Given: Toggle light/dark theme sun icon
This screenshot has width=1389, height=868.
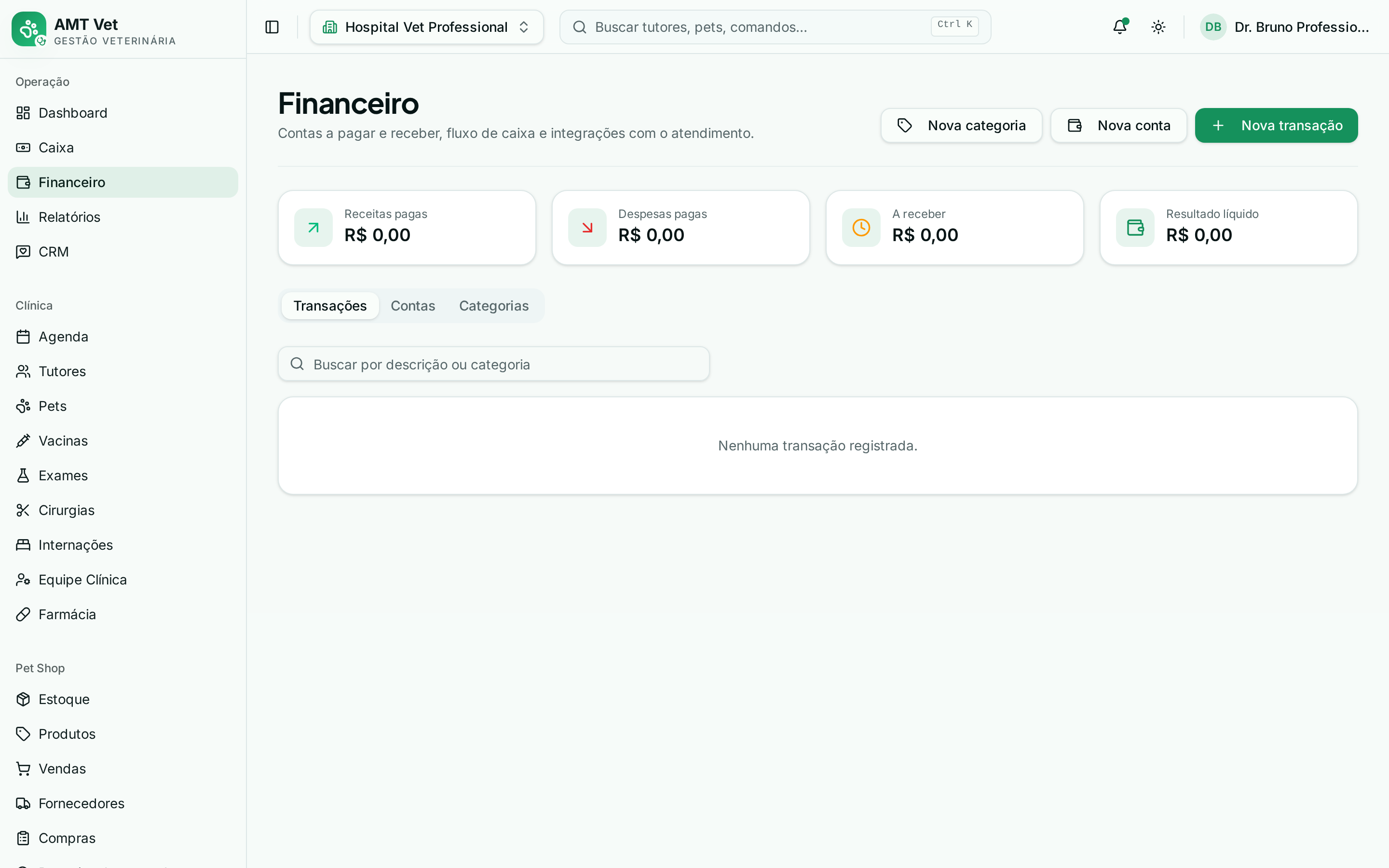Looking at the screenshot, I should coord(1158,27).
